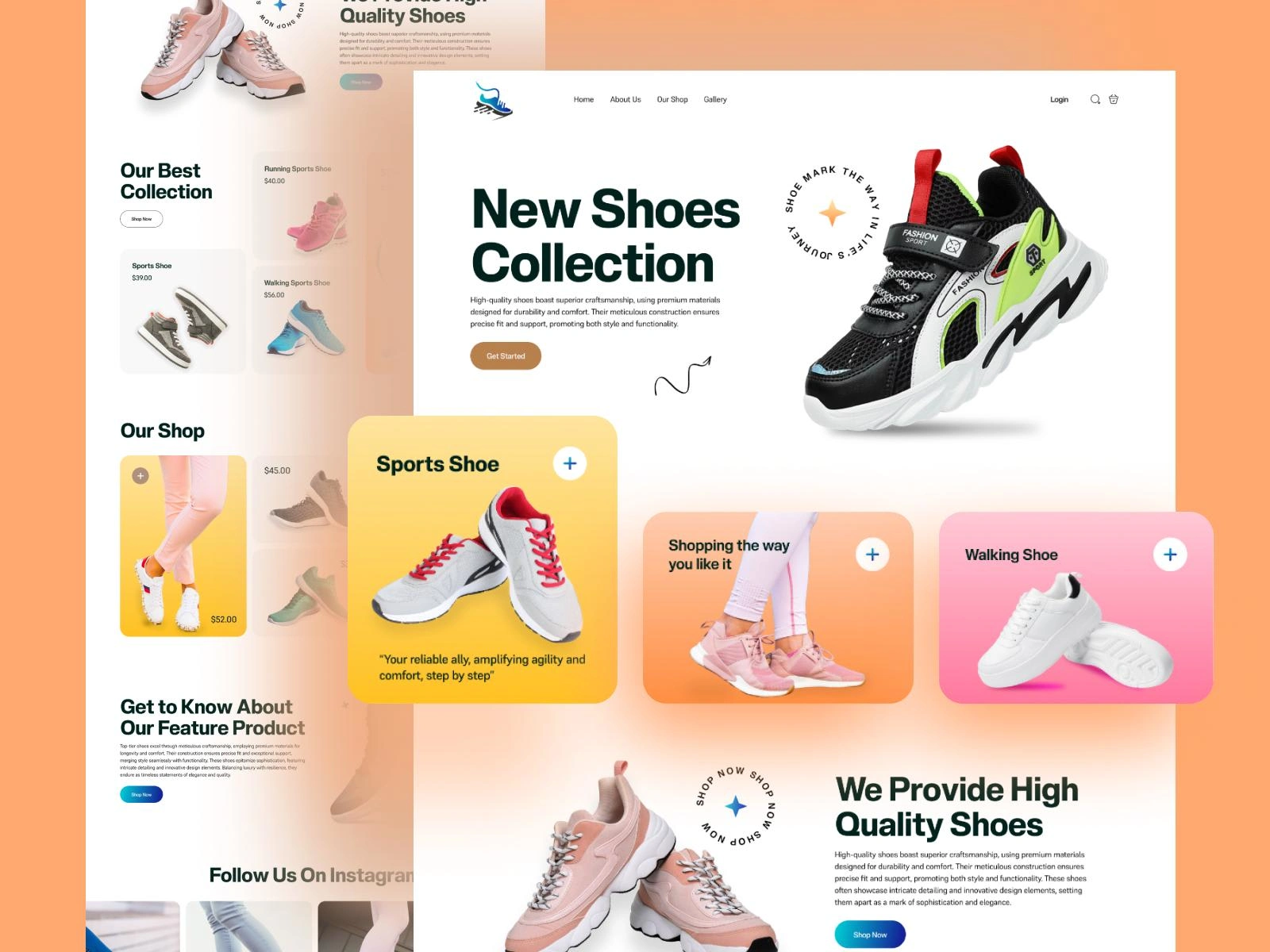Click plus icon on Walking Shoe card

1170,555
